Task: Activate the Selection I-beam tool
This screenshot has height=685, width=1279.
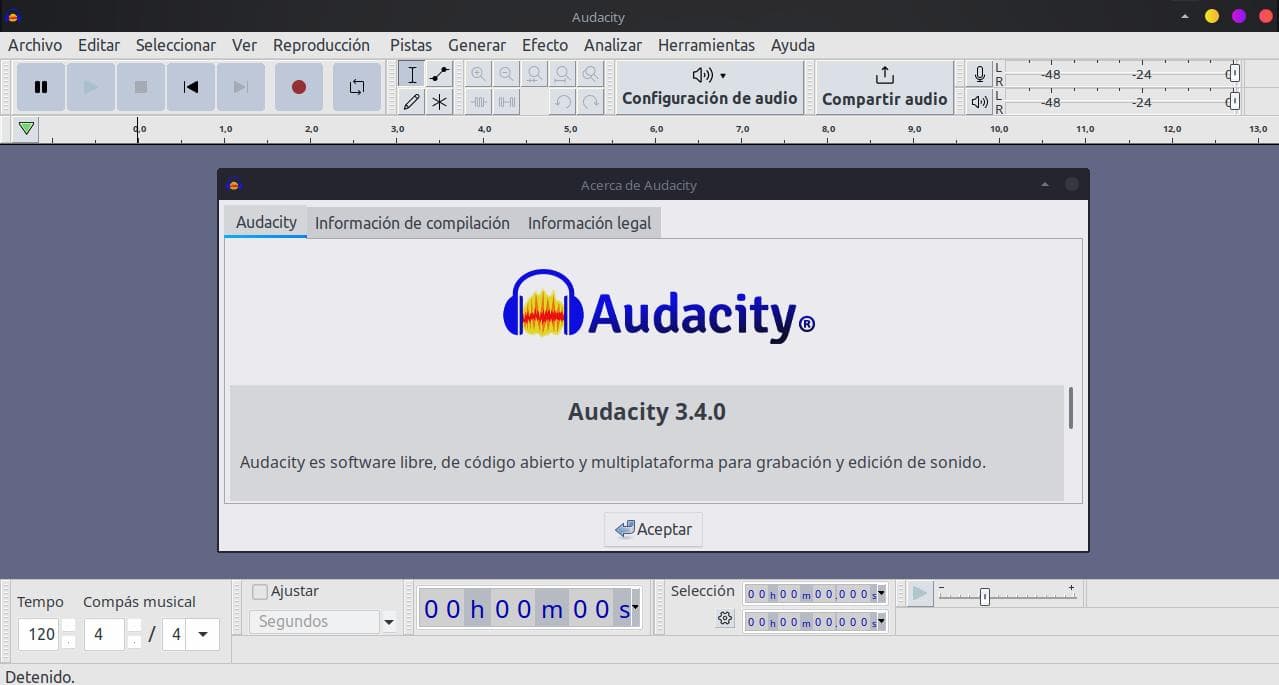Action: coord(411,74)
